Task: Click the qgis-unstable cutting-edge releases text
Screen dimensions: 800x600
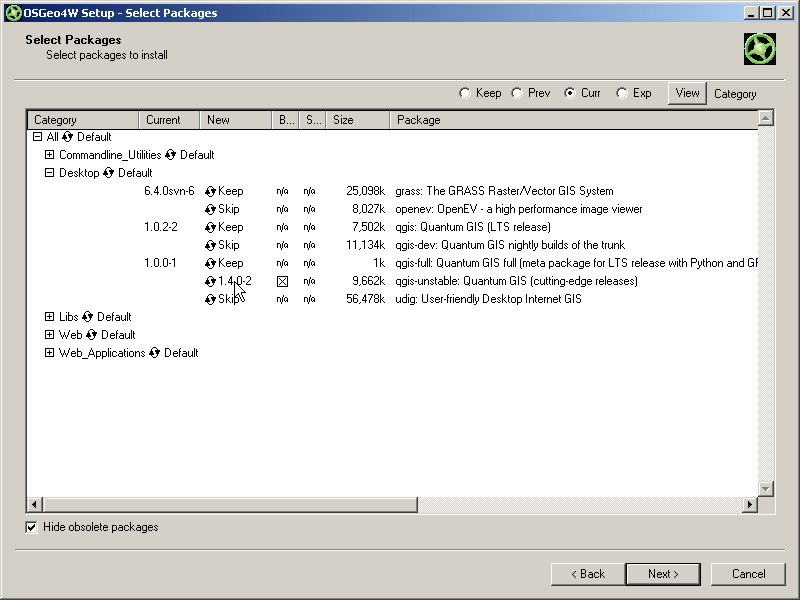Action: click(516, 281)
